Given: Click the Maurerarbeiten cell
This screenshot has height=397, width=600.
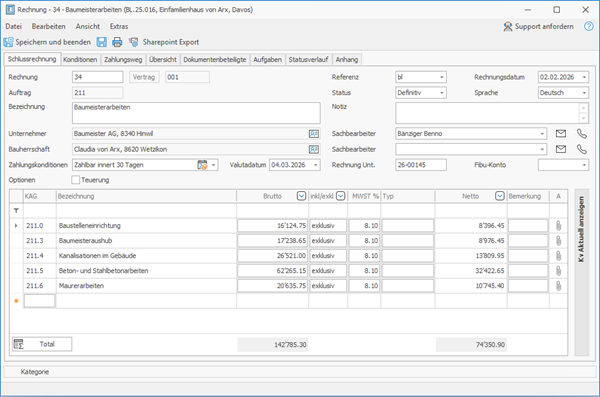Looking at the screenshot, I should click(x=146, y=286).
